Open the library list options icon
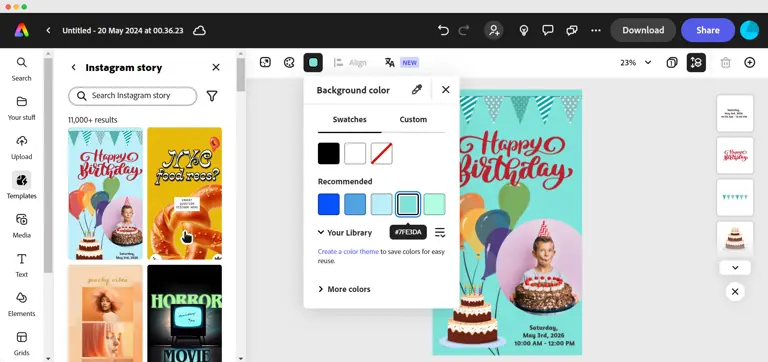The image size is (768, 362). pyautogui.click(x=440, y=232)
